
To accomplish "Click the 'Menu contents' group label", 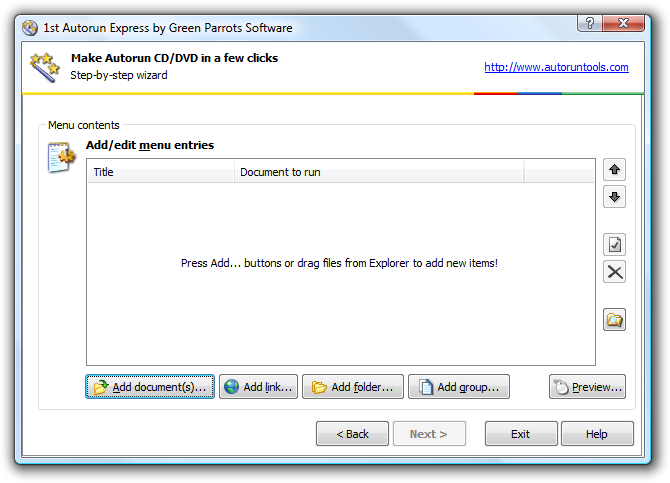I will [x=84, y=125].
